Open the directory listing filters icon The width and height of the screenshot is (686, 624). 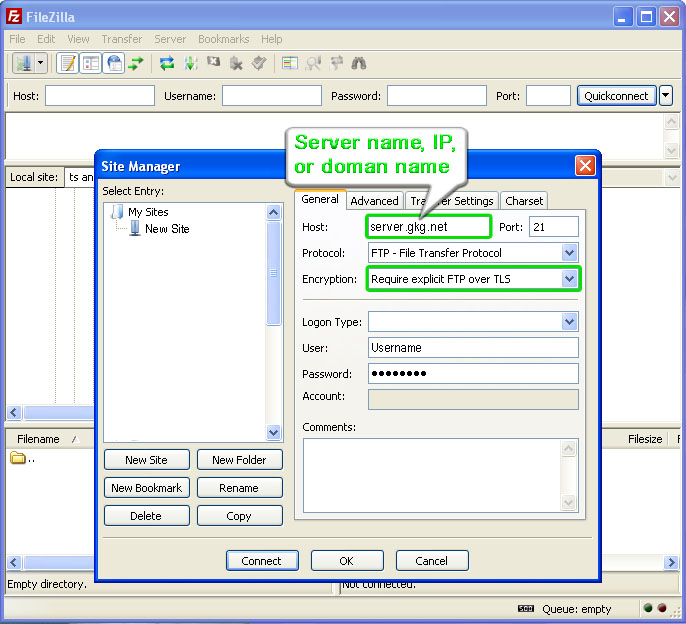click(x=290, y=63)
